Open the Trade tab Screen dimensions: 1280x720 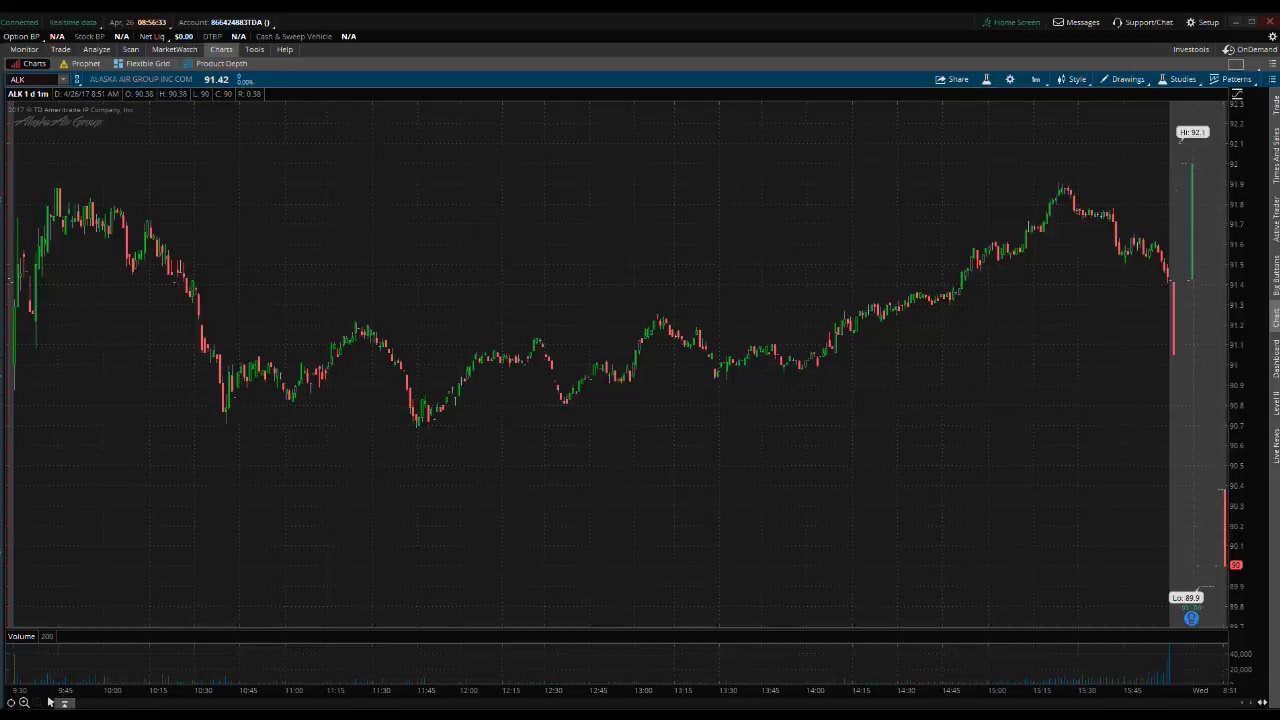point(61,49)
